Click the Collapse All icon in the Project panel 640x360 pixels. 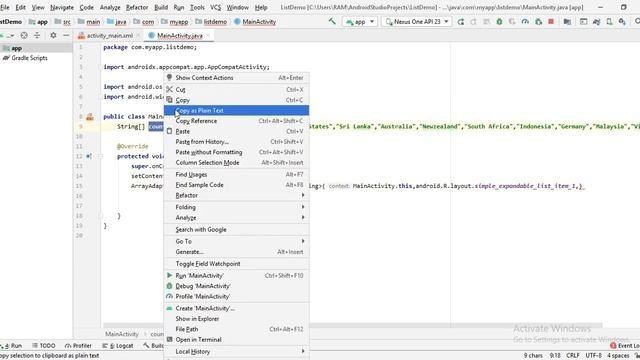[x=37, y=36]
